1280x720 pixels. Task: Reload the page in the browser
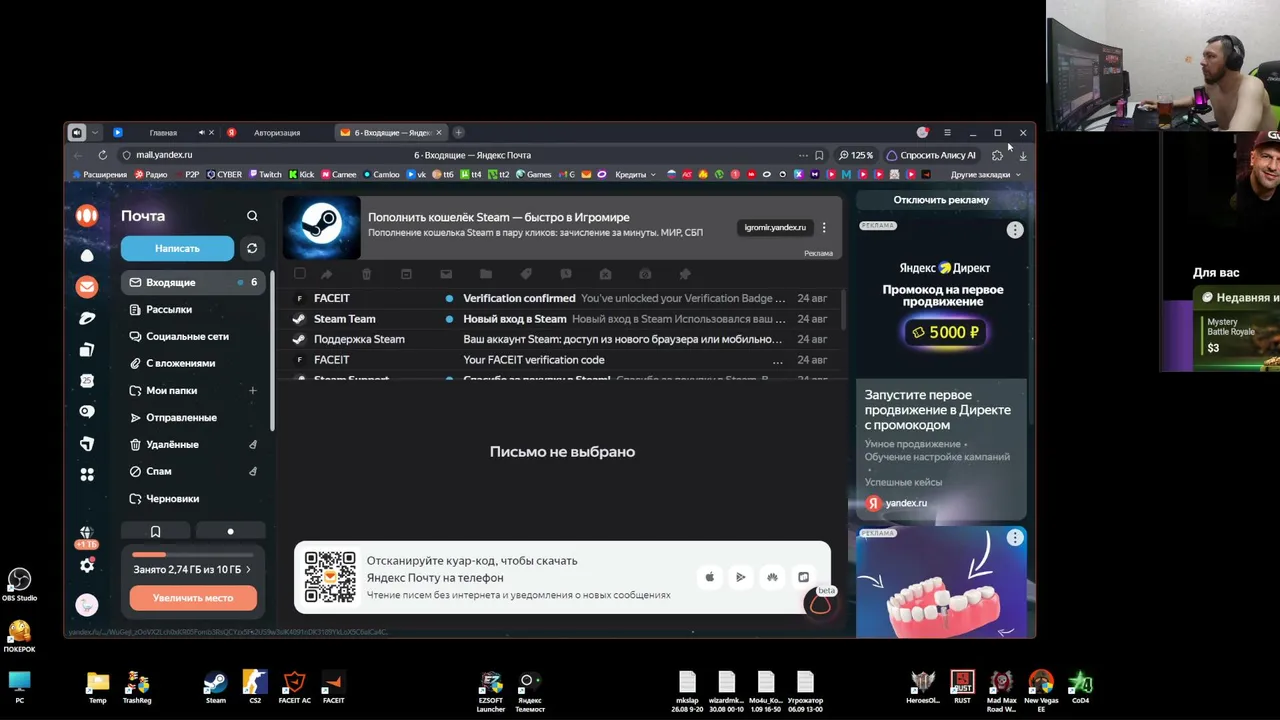tap(102, 155)
